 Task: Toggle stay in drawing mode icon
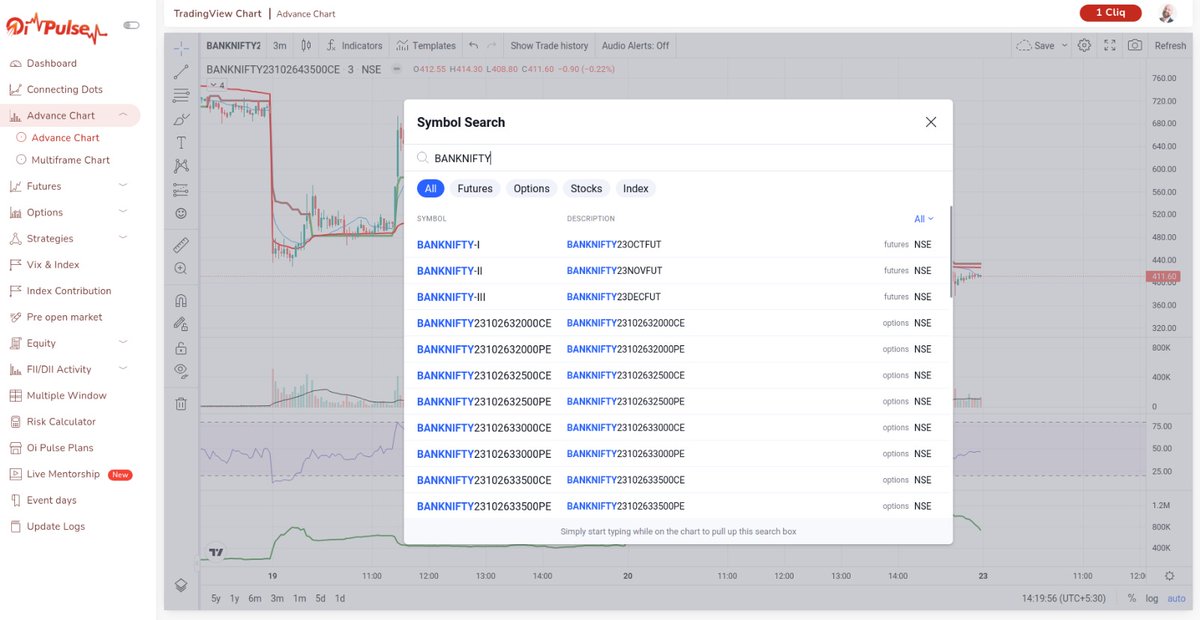(181, 324)
